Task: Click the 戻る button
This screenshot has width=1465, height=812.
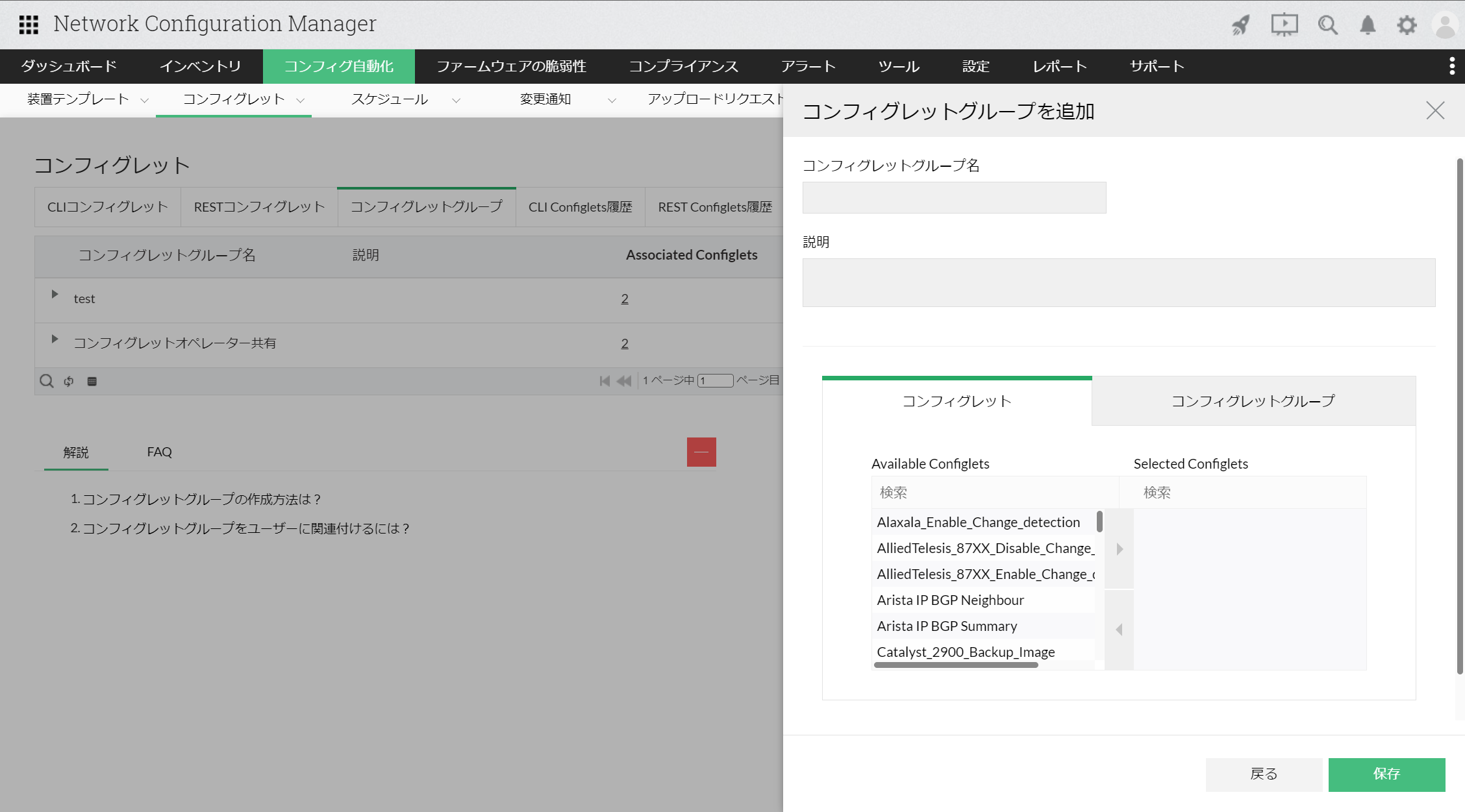Action: tap(1264, 774)
